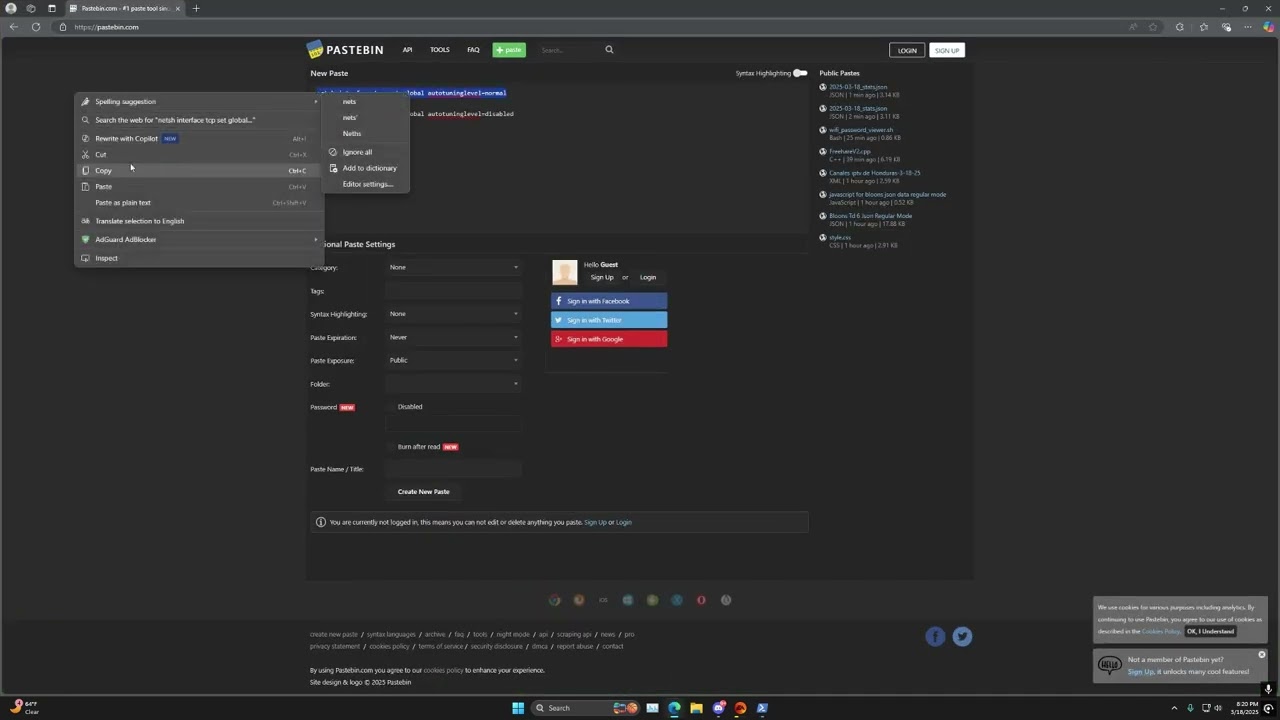The height and width of the screenshot is (720, 1280).
Task: Click Sign in with Google button
Action: [x=609, y=339]
